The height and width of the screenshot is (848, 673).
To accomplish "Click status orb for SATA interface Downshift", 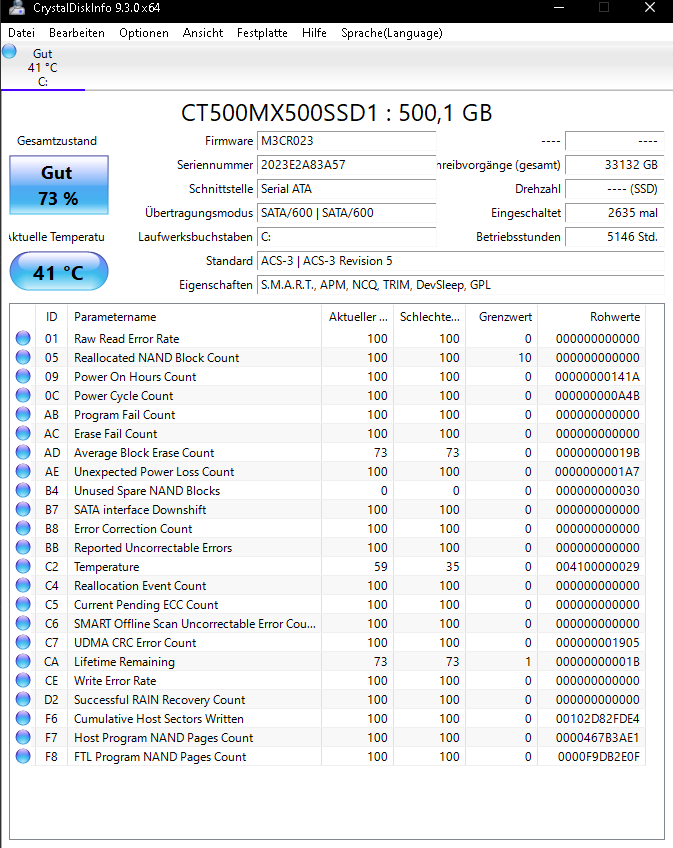I will coord(23,509).
